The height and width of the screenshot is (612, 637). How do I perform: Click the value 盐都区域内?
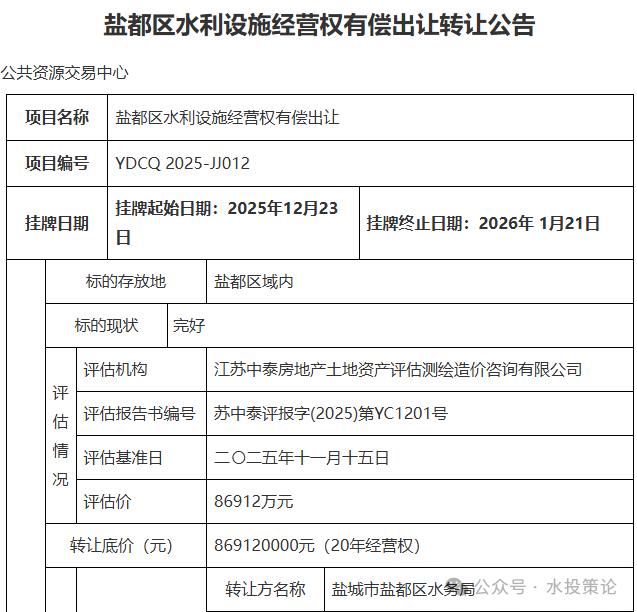(254, 282)
